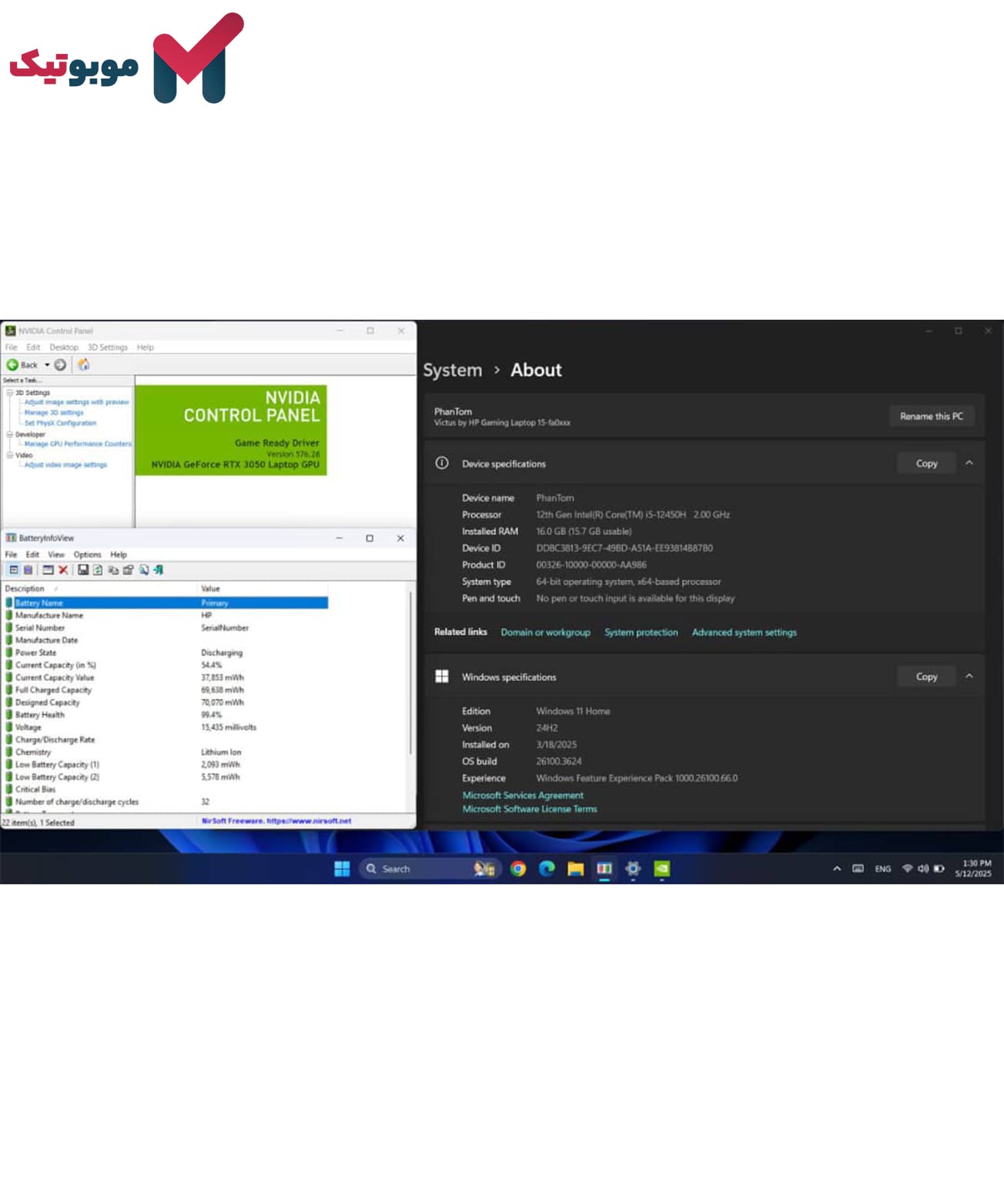Open the Windows Start menu

pos(342,869)
